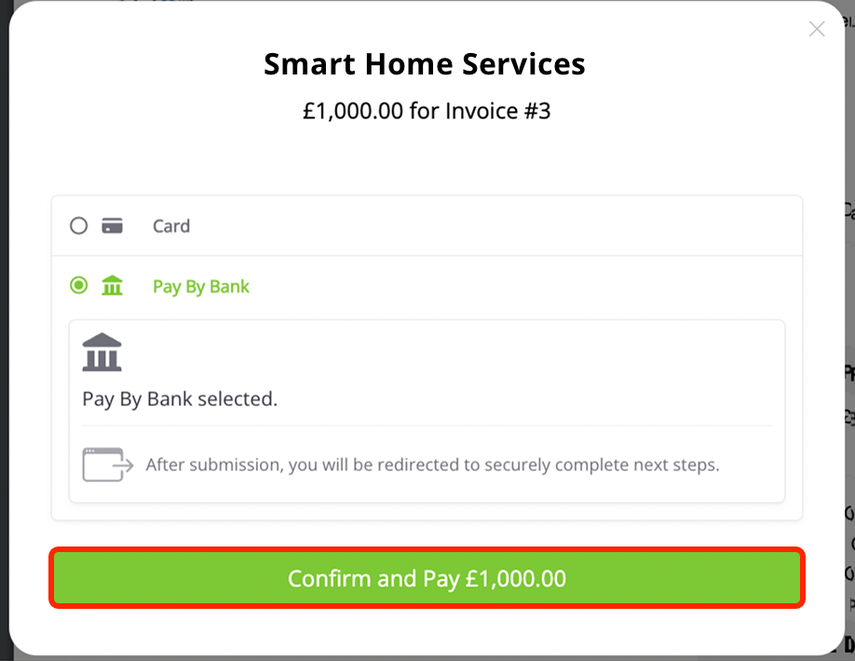Click the 'Pay By Bank selected.' message
The image size is (855, 661).
pyautogui.click(x=179, y=399)
